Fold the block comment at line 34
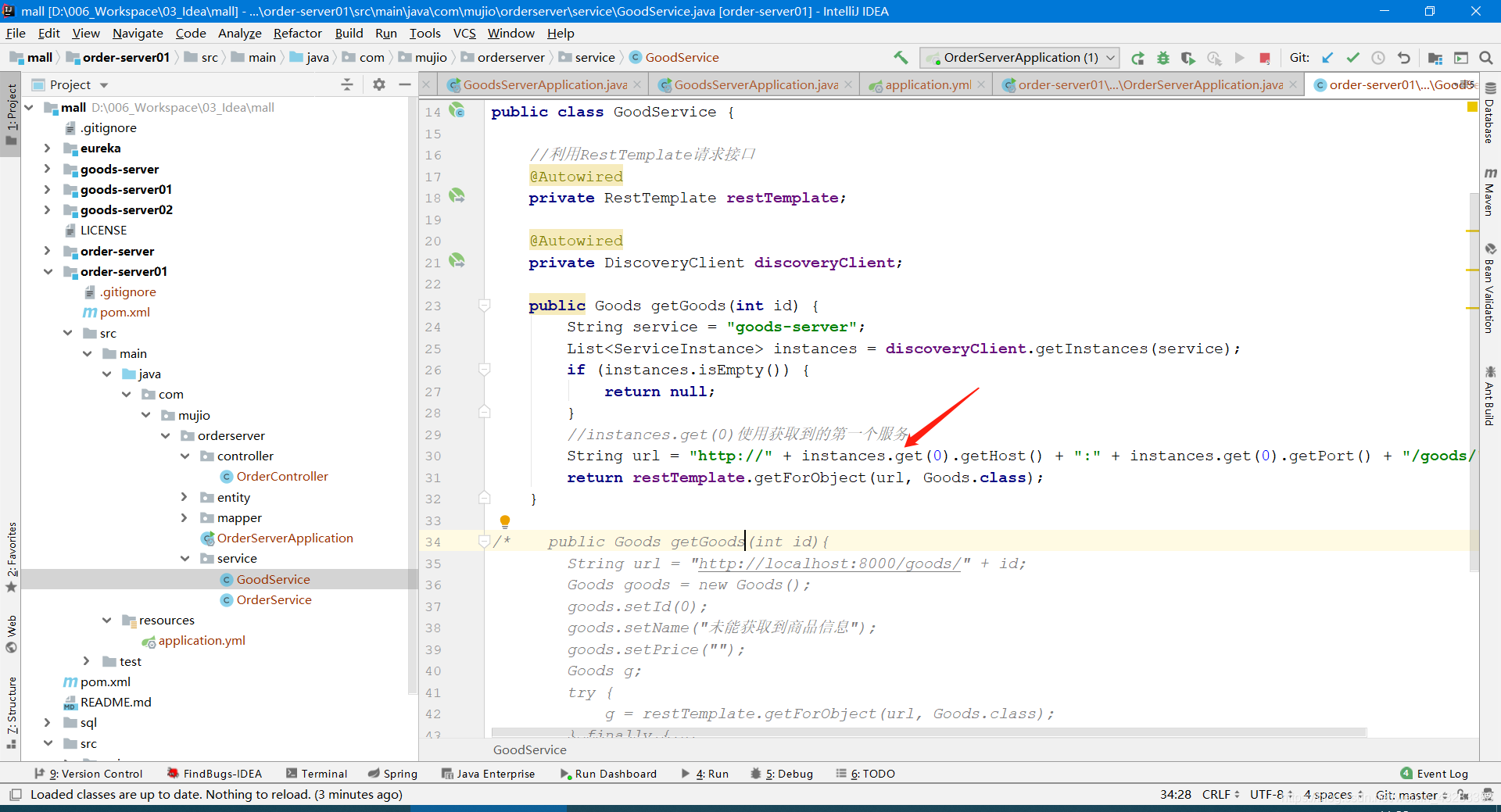This screenshot has width=1501, height=812. pos(484,541)
